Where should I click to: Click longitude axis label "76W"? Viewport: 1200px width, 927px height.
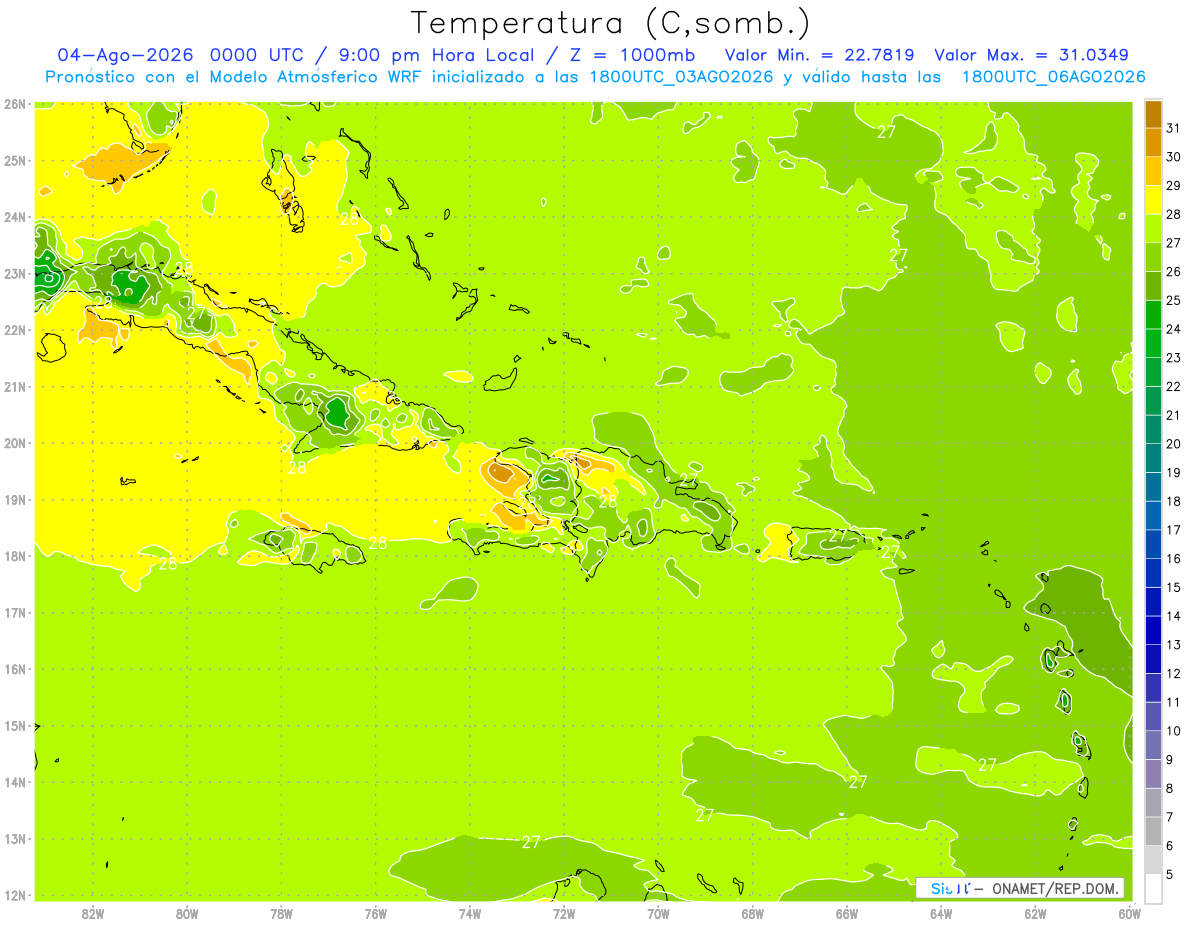[375, 913]
